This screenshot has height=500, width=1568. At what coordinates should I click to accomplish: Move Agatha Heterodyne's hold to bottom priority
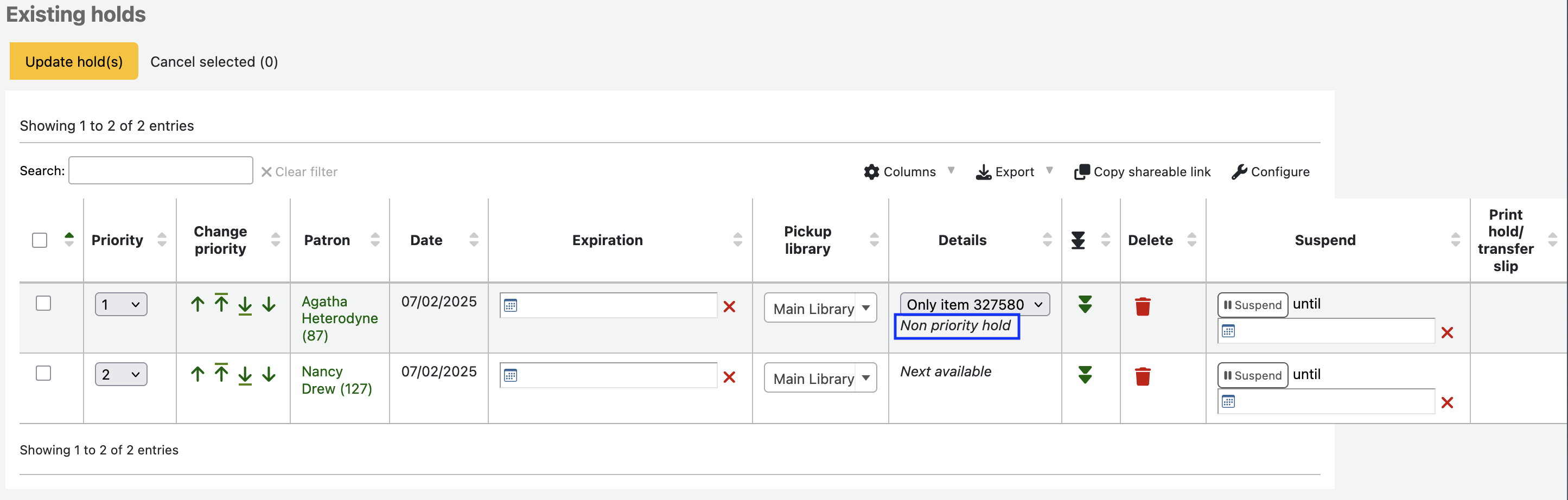(245, 305)
